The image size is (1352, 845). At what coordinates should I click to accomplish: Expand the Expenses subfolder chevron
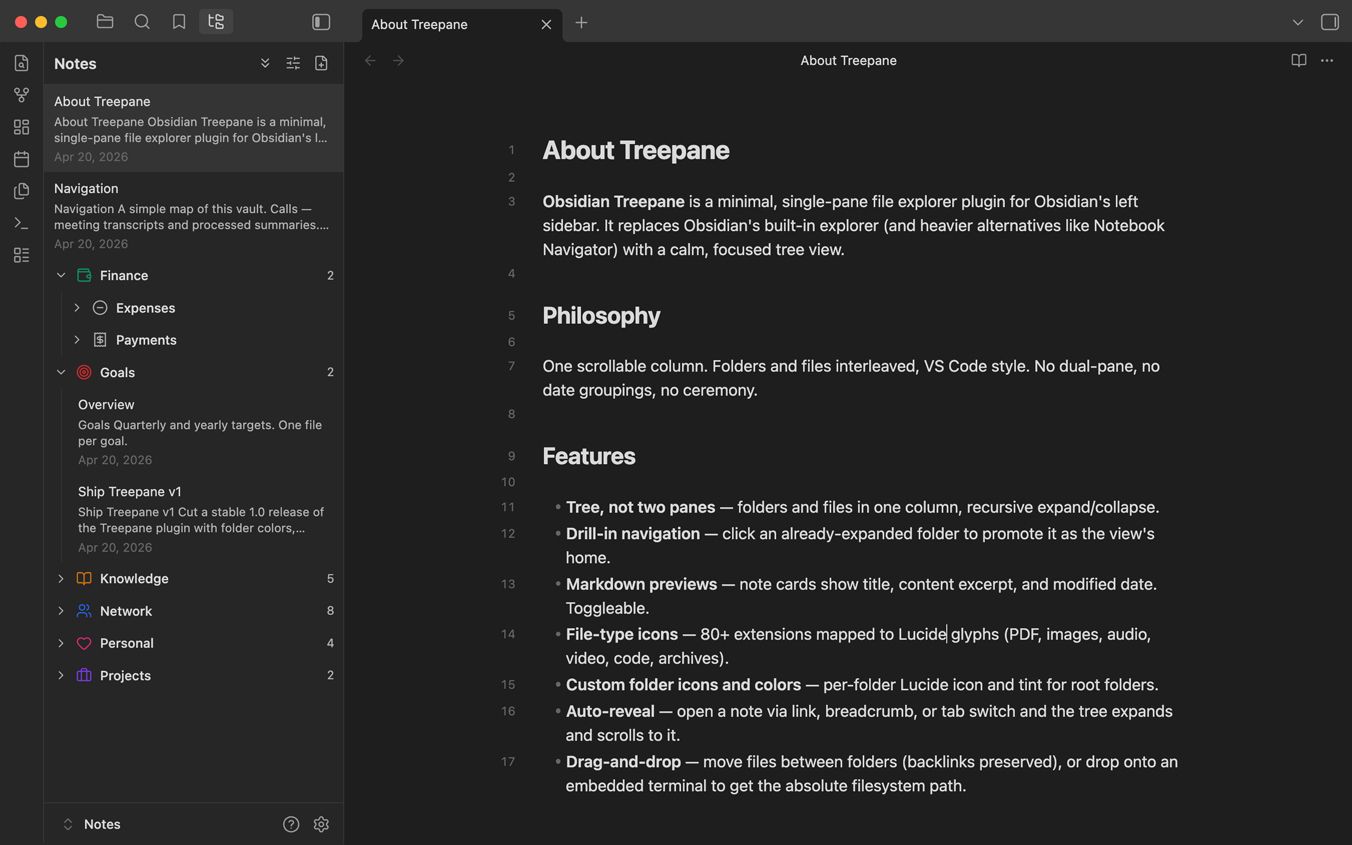point(77,308)
